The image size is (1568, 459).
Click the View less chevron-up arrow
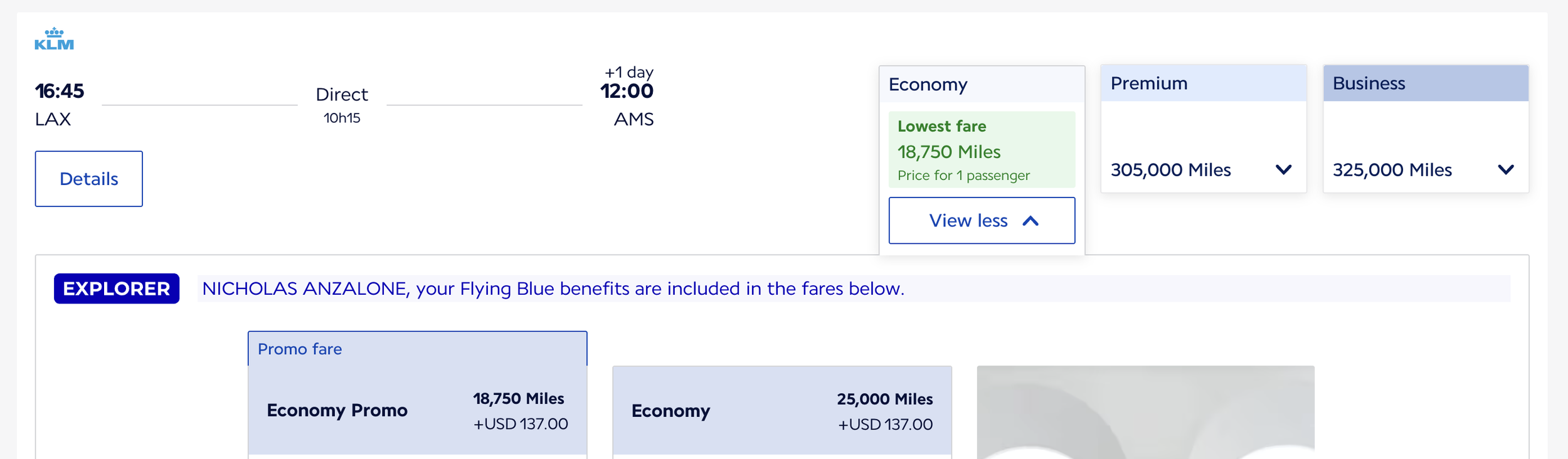click(1030, 221)
